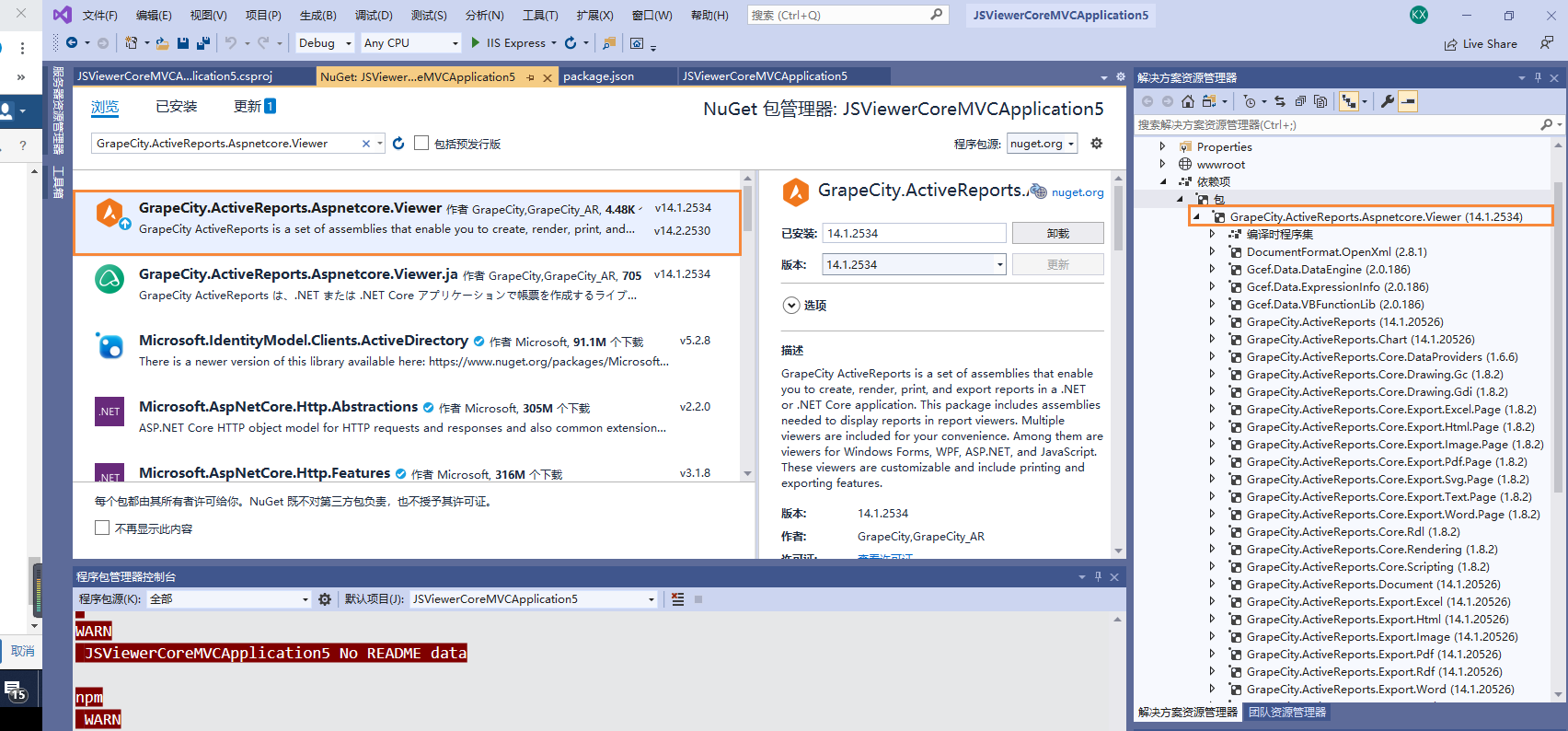
Task: Open the 调试(D) menu
Action: (x=374, y=16)
